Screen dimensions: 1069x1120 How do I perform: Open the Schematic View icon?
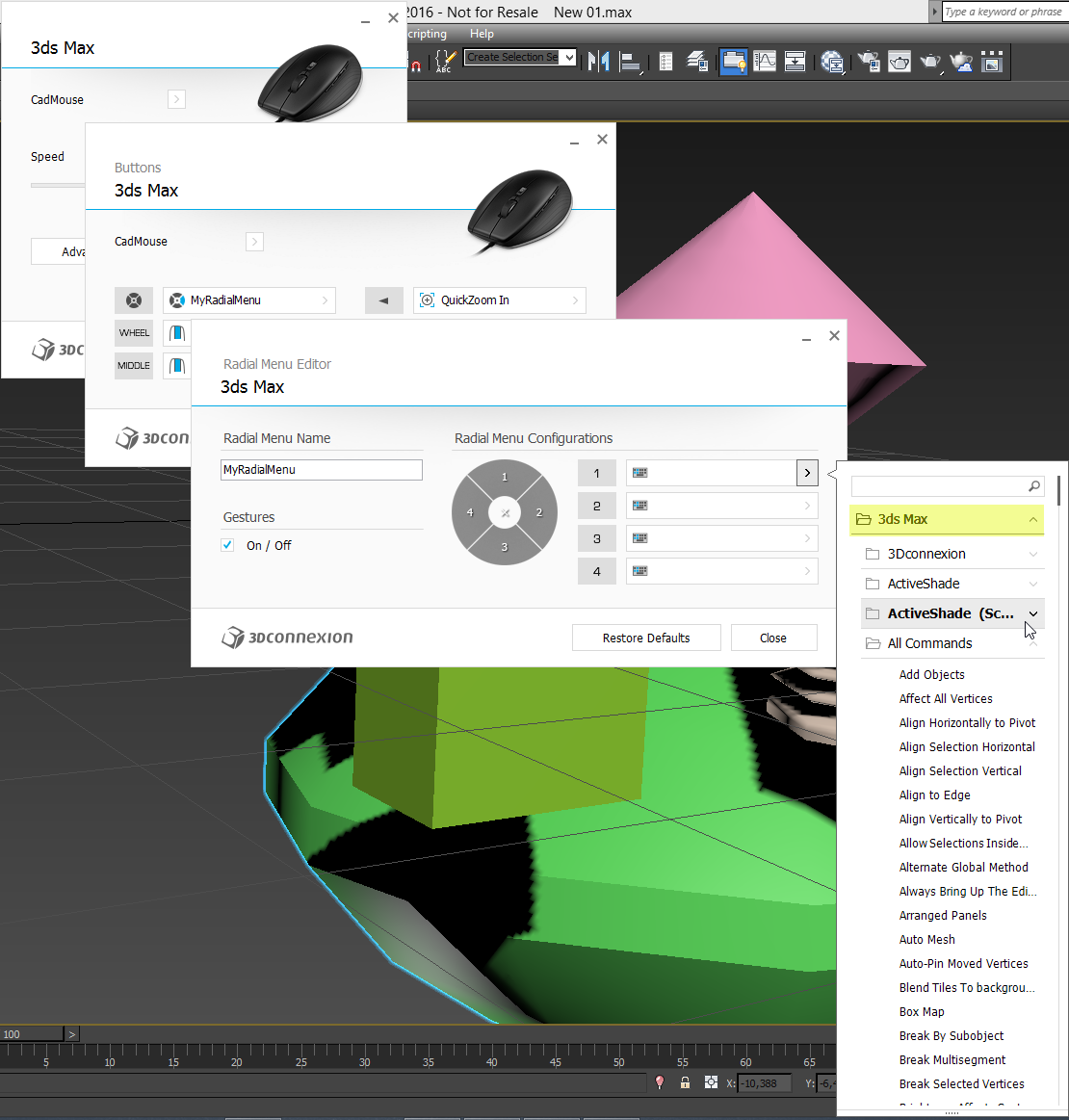tap(795, 62)
